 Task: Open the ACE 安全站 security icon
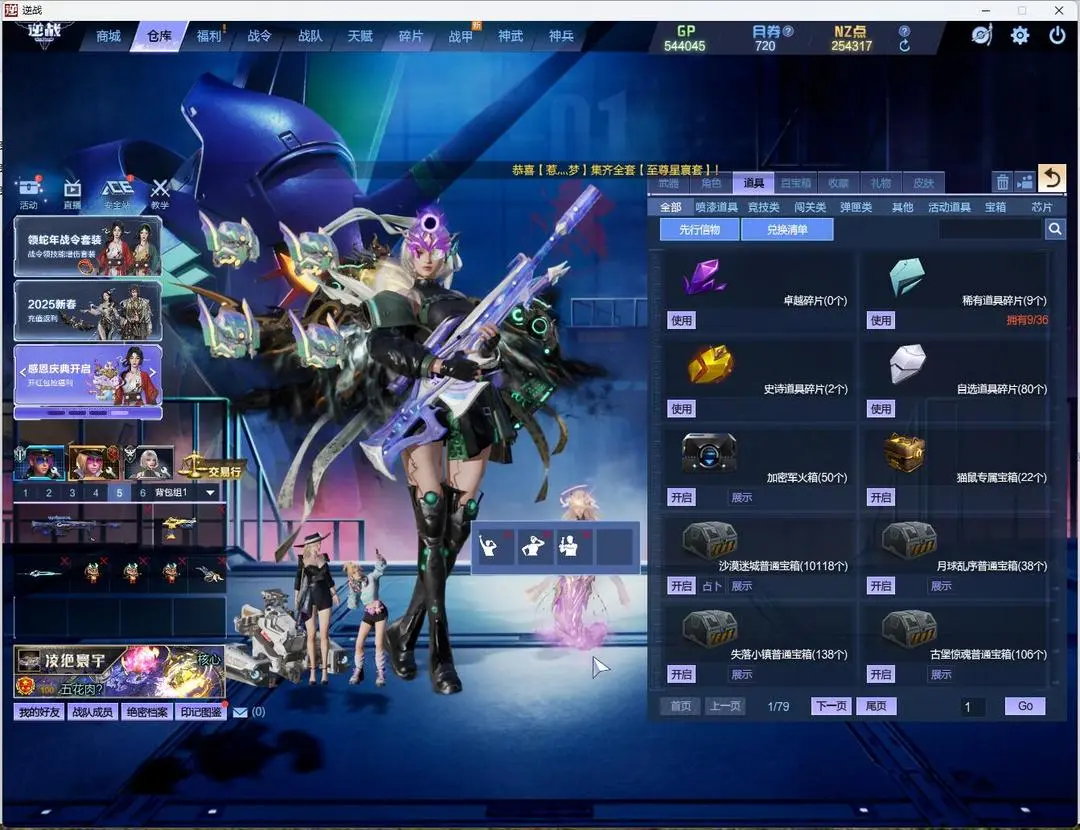[117, 193]
